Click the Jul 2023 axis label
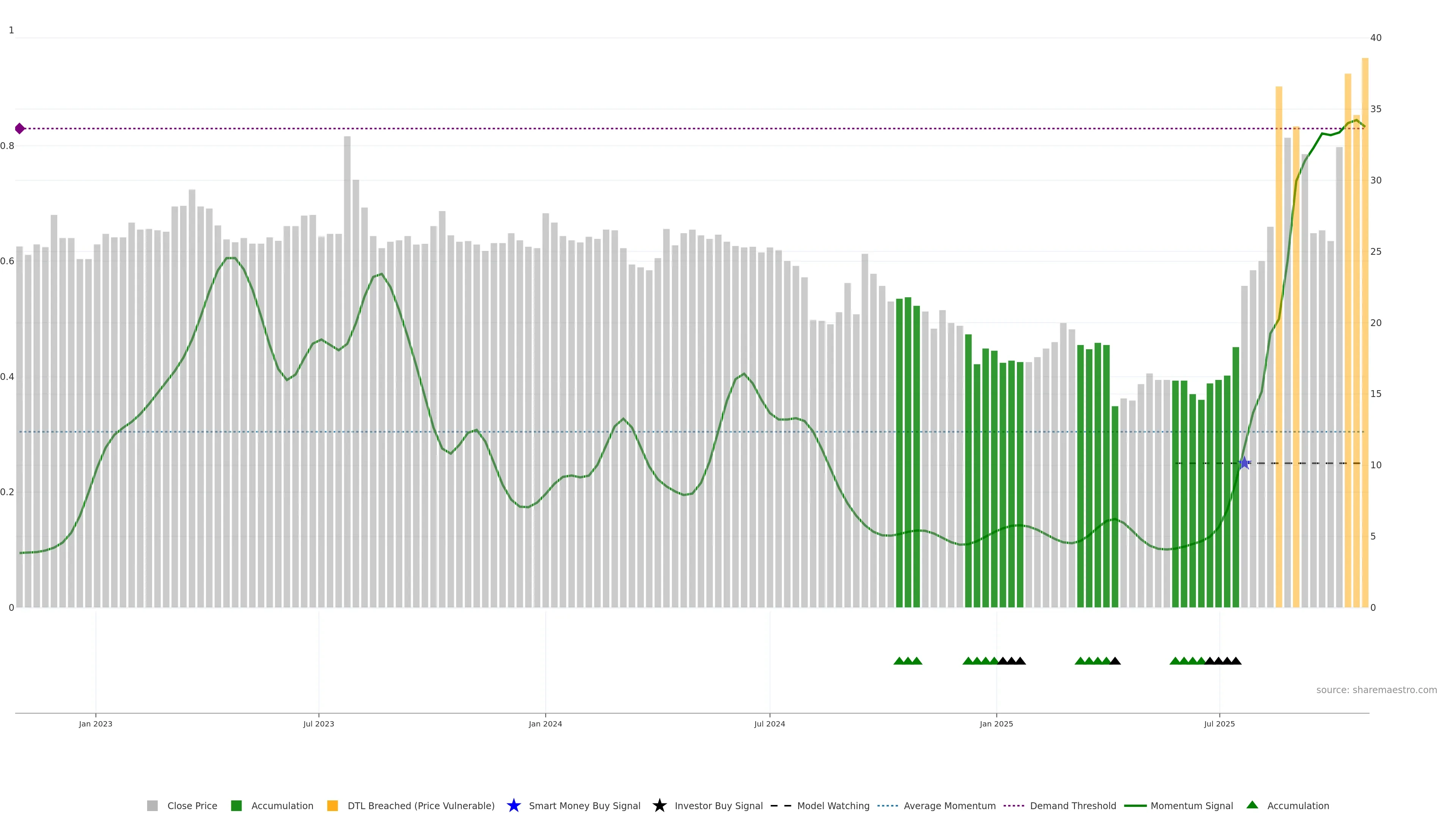1456x819 pixels. 318,723
